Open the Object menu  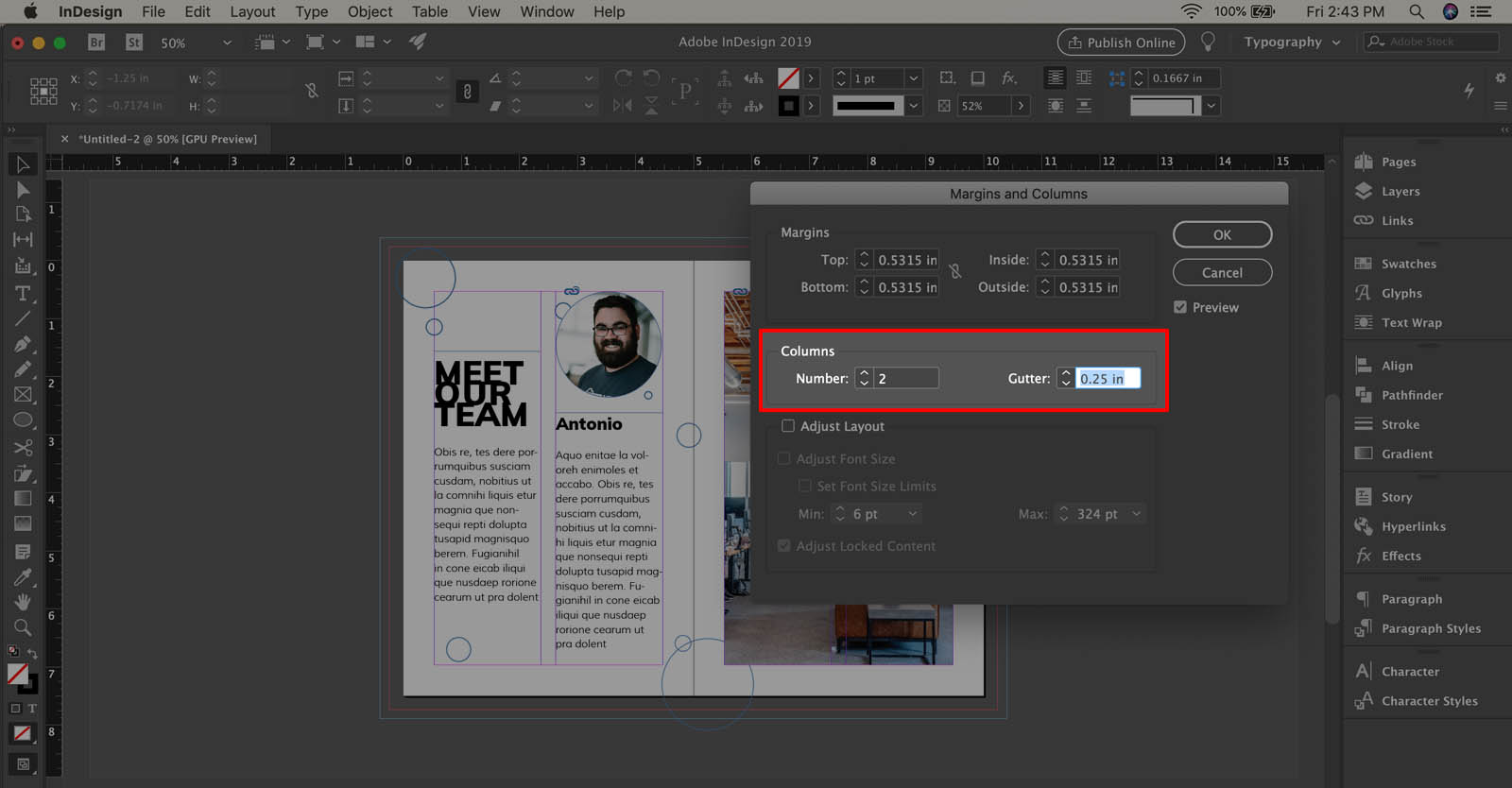[369, 12]
